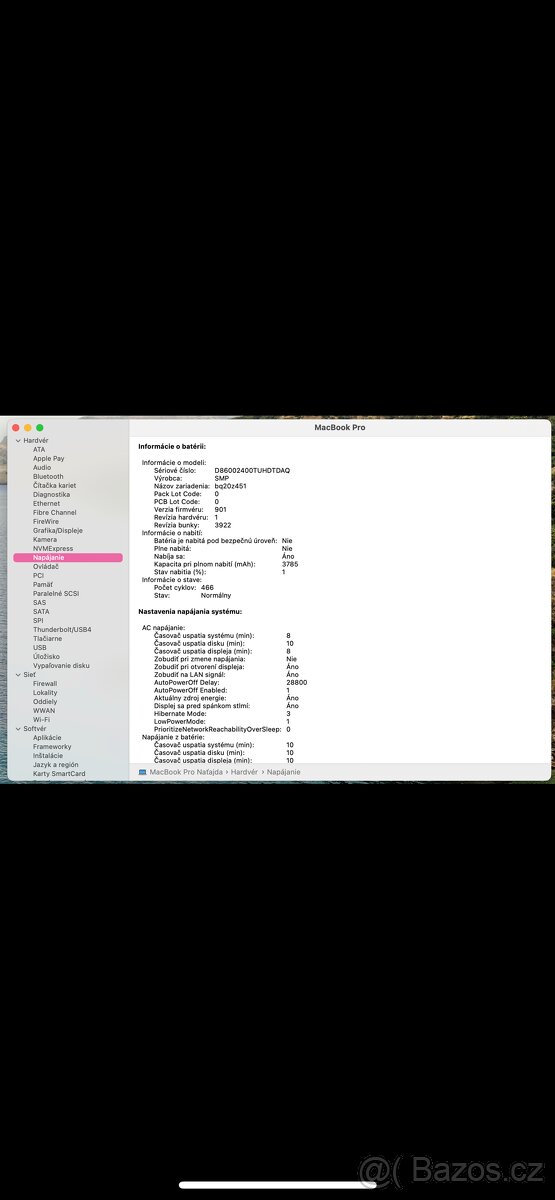This screenshot has width=555, height=1200.
Task: Click the green zoom window button
Action: click(x=39, y=428)
